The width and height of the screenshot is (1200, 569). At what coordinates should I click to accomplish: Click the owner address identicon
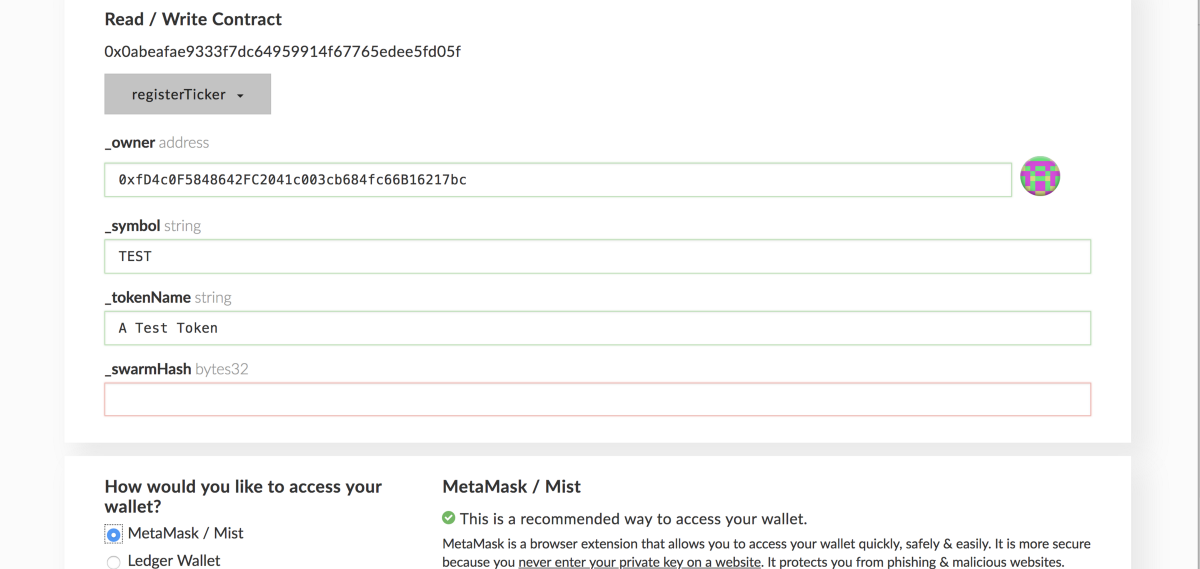coord(1040,177)
